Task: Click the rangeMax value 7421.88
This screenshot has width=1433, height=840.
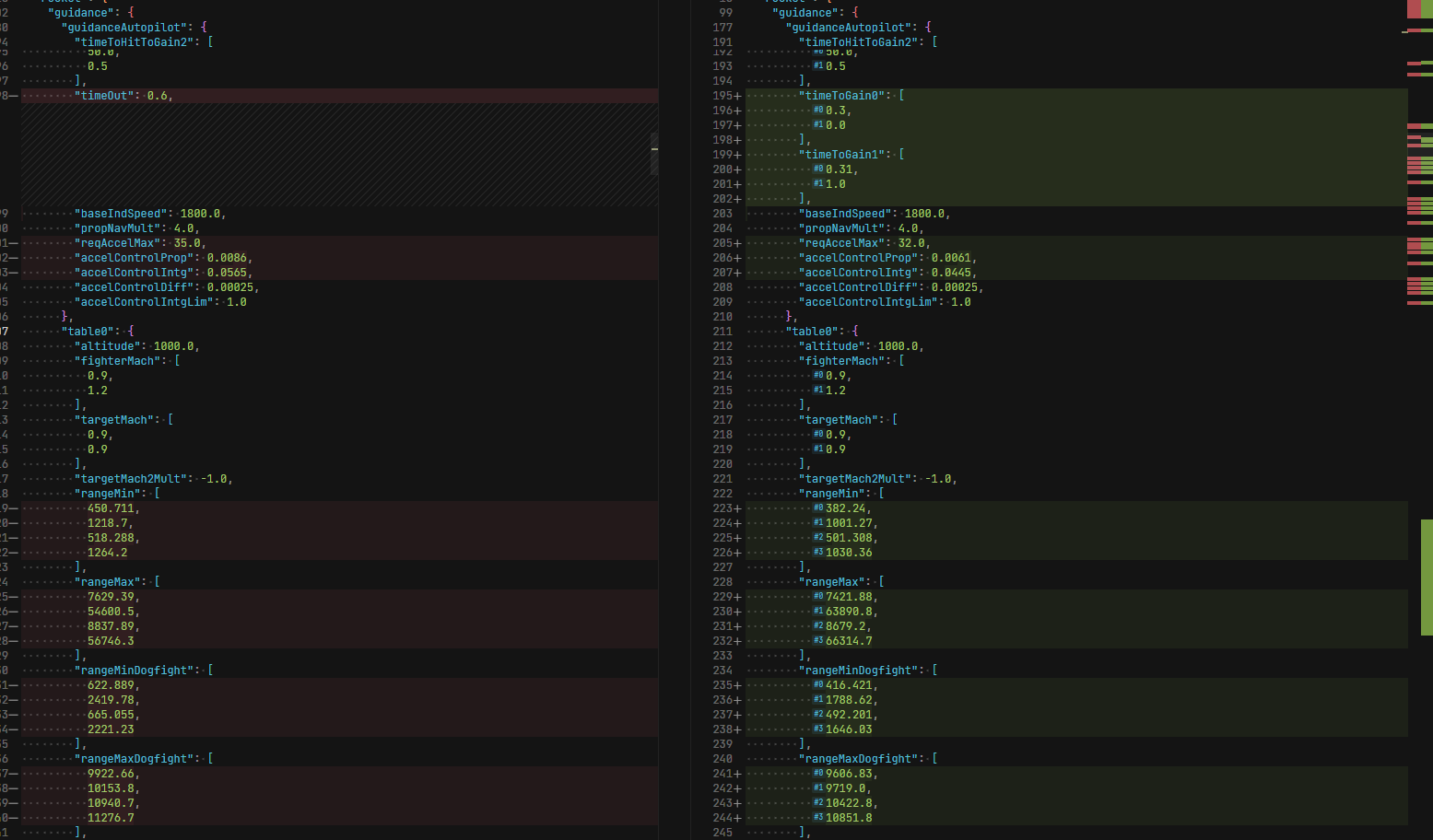Action: point(849,597)
